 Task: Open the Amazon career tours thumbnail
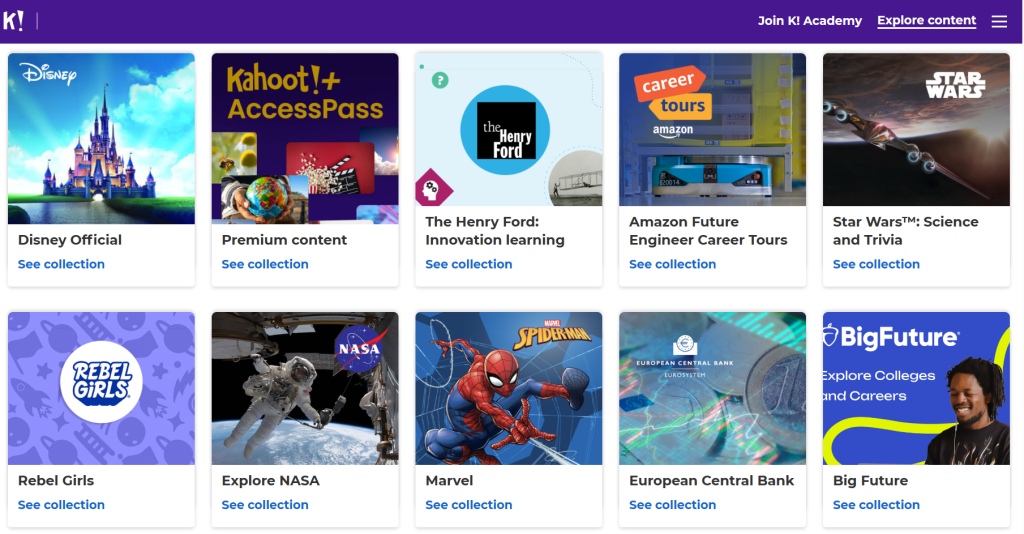point(712,129)
